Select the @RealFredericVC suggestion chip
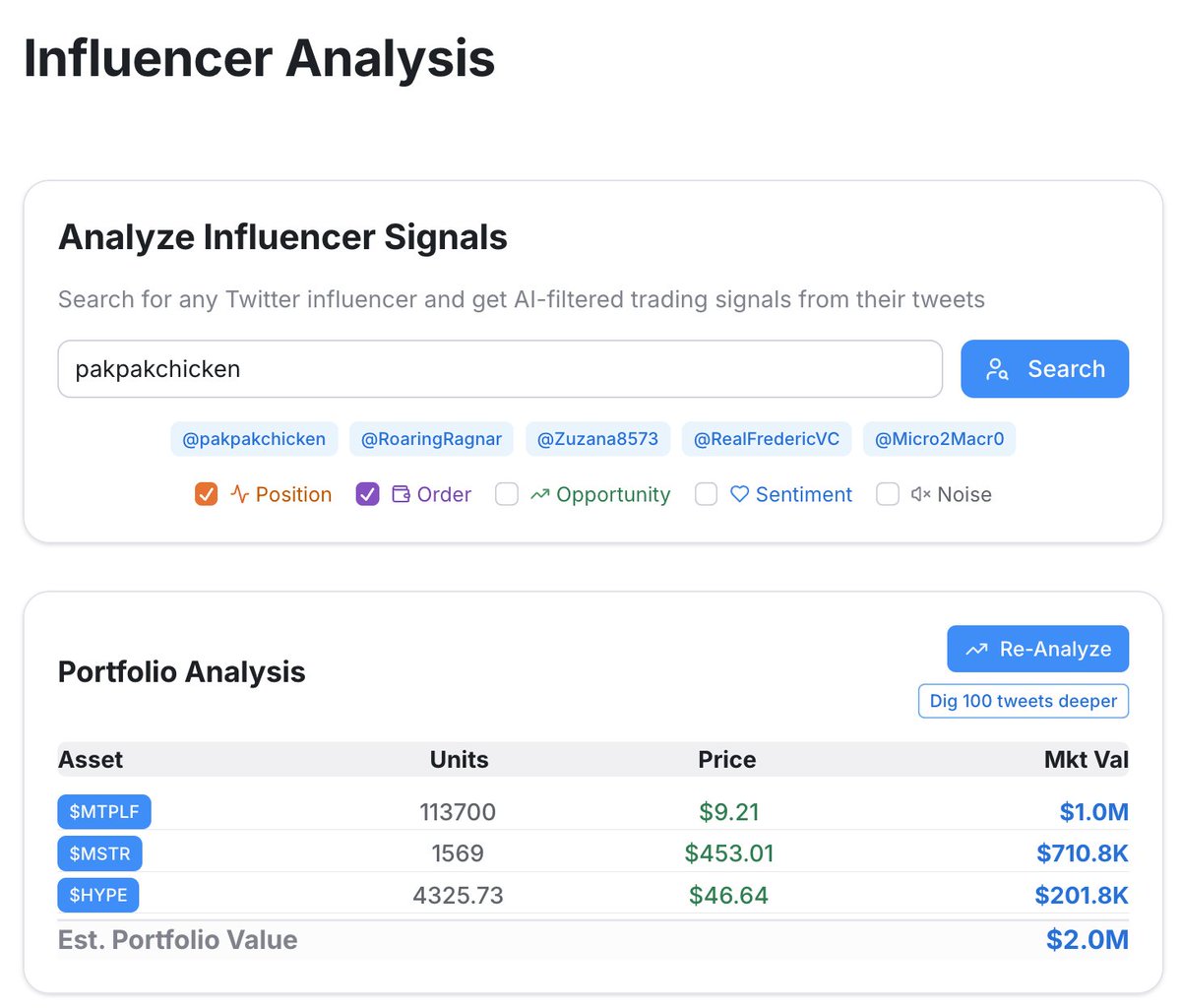This screenshot has width=1181, height=1008. click(767, 439)
